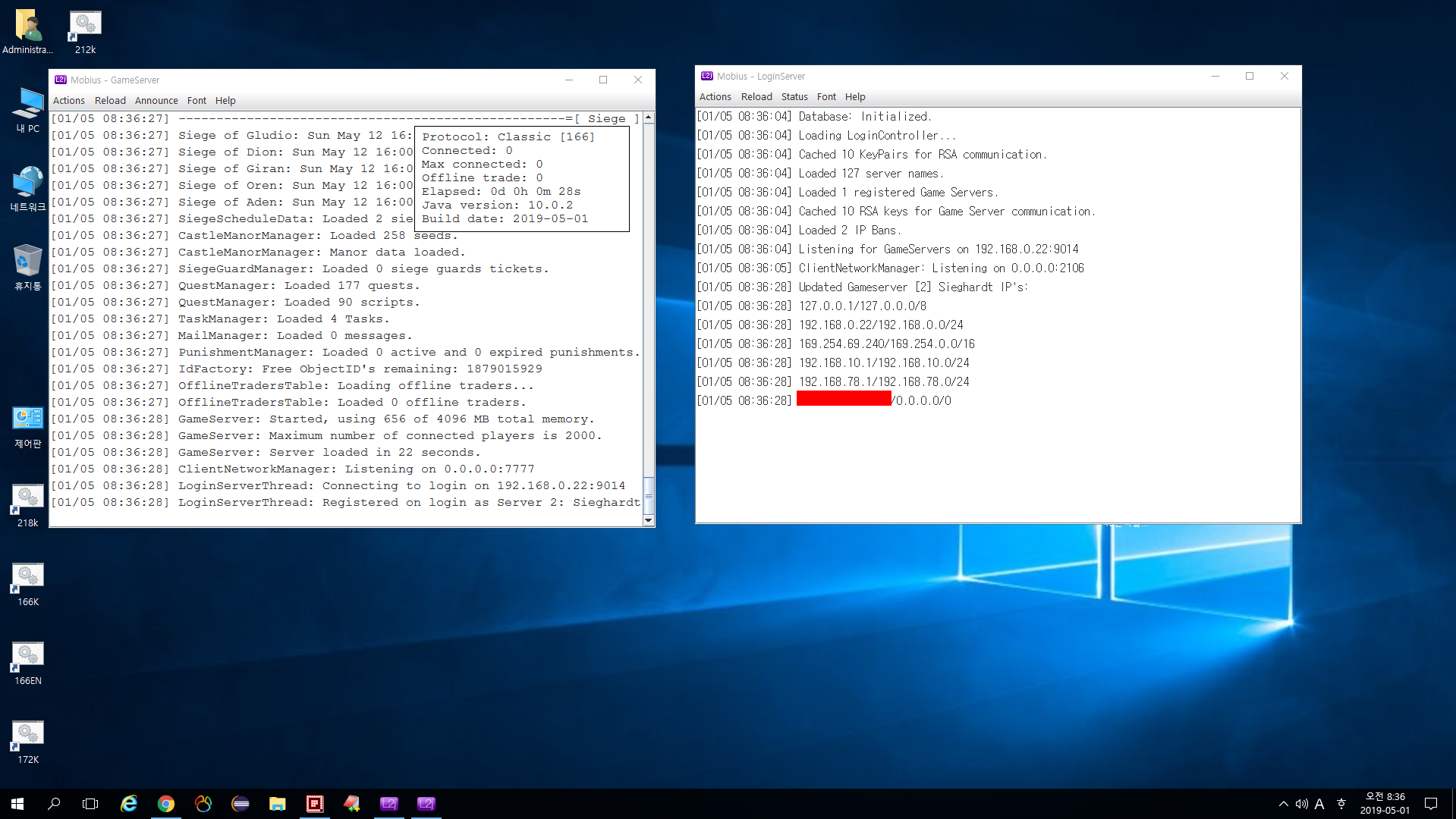Open the 휴지통 recycle bin icon
The image size is (1456, 819).
[x=28, y=268]
